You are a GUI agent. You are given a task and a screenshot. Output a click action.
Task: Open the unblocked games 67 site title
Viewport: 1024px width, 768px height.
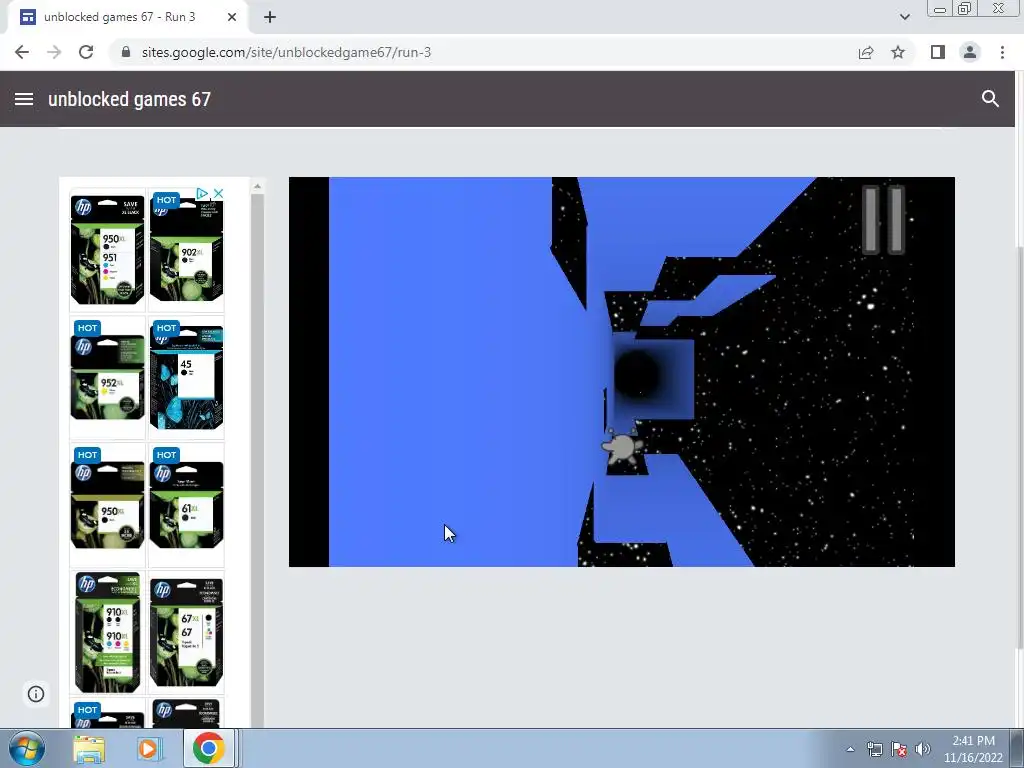pos(129,99)
